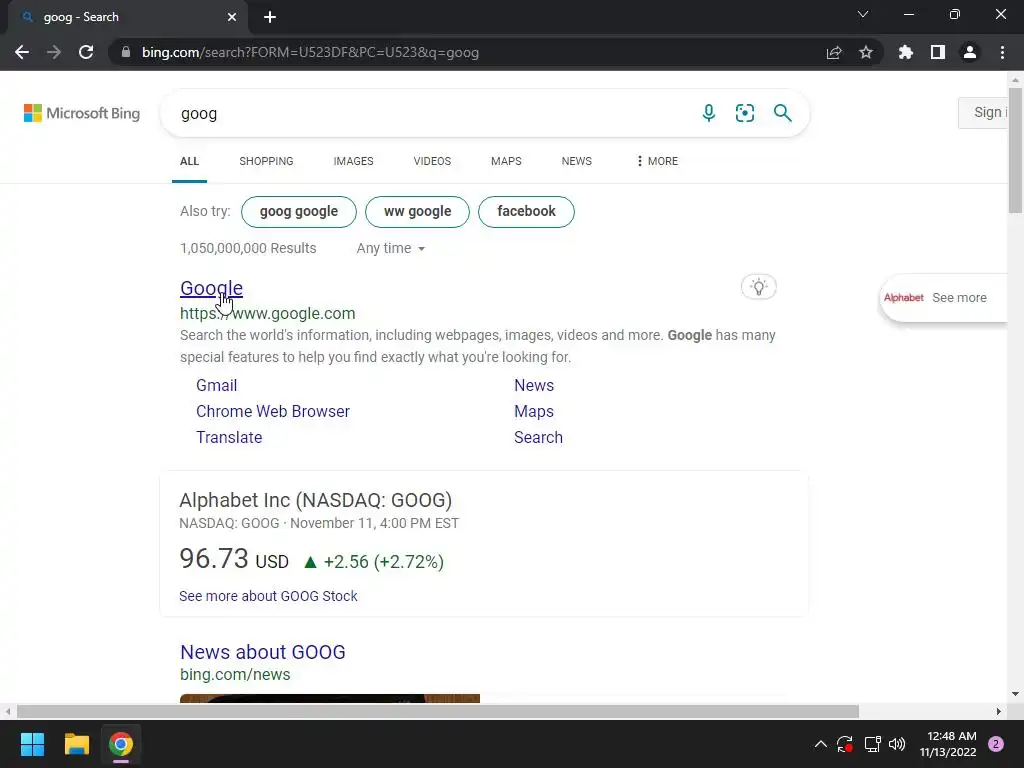Click the horizontal scrollbar thumb
This screenshot has height=768, width=1024.
click(438, 711)
